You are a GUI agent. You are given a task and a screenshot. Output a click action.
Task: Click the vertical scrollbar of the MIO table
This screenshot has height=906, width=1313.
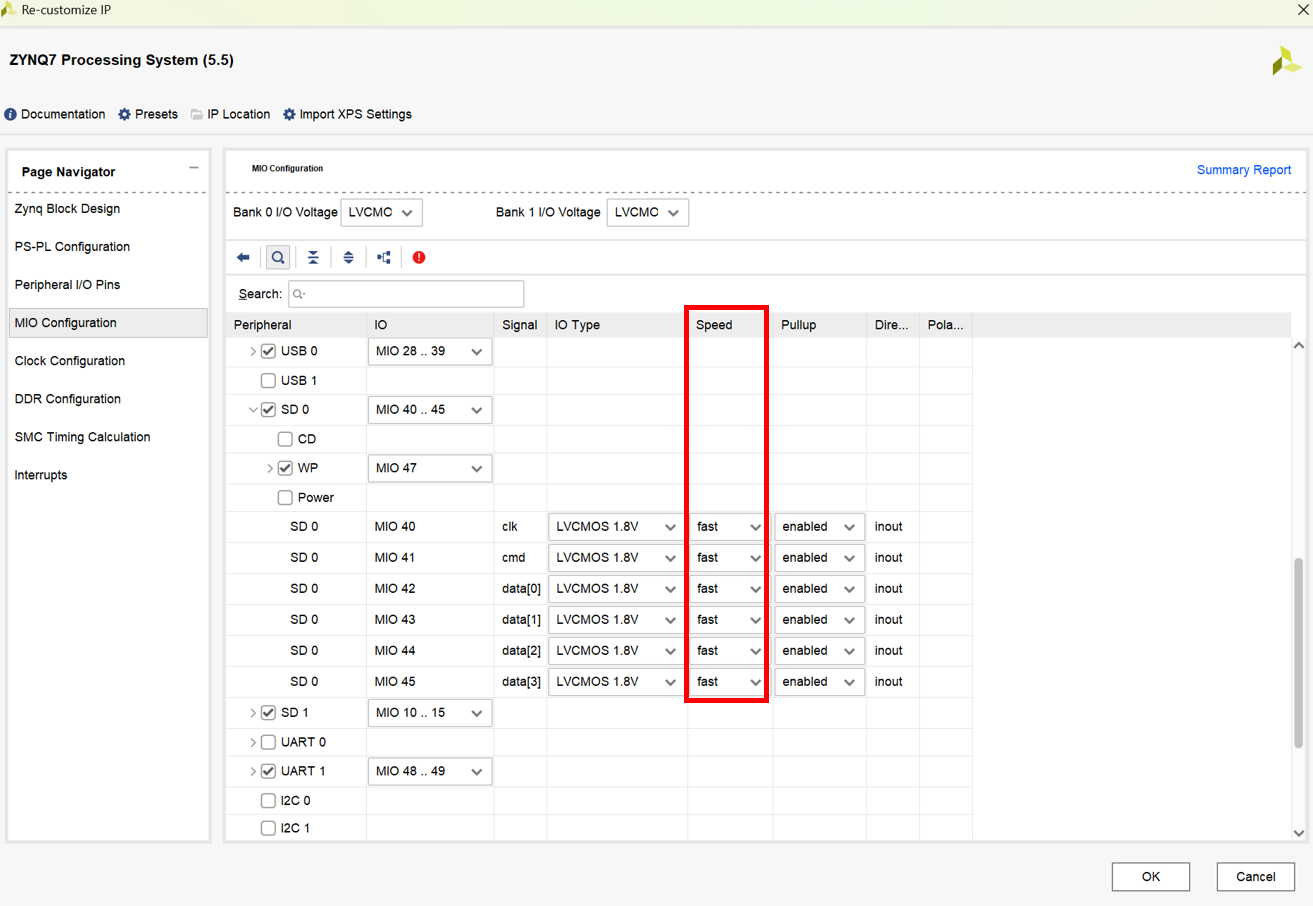[1299, 653]
